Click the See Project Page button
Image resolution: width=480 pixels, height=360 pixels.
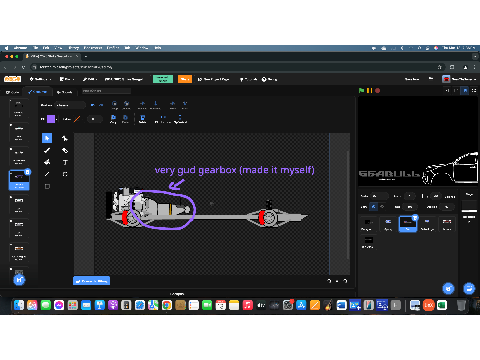click(214, 79)
